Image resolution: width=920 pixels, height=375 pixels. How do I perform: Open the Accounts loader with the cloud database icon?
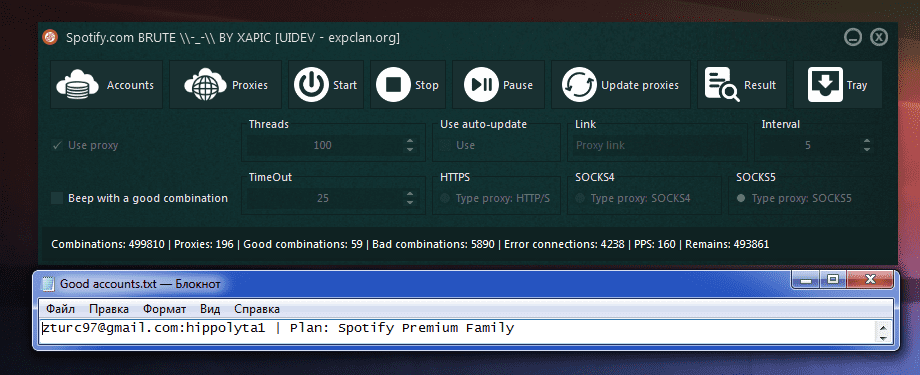(x=106, y=85)
